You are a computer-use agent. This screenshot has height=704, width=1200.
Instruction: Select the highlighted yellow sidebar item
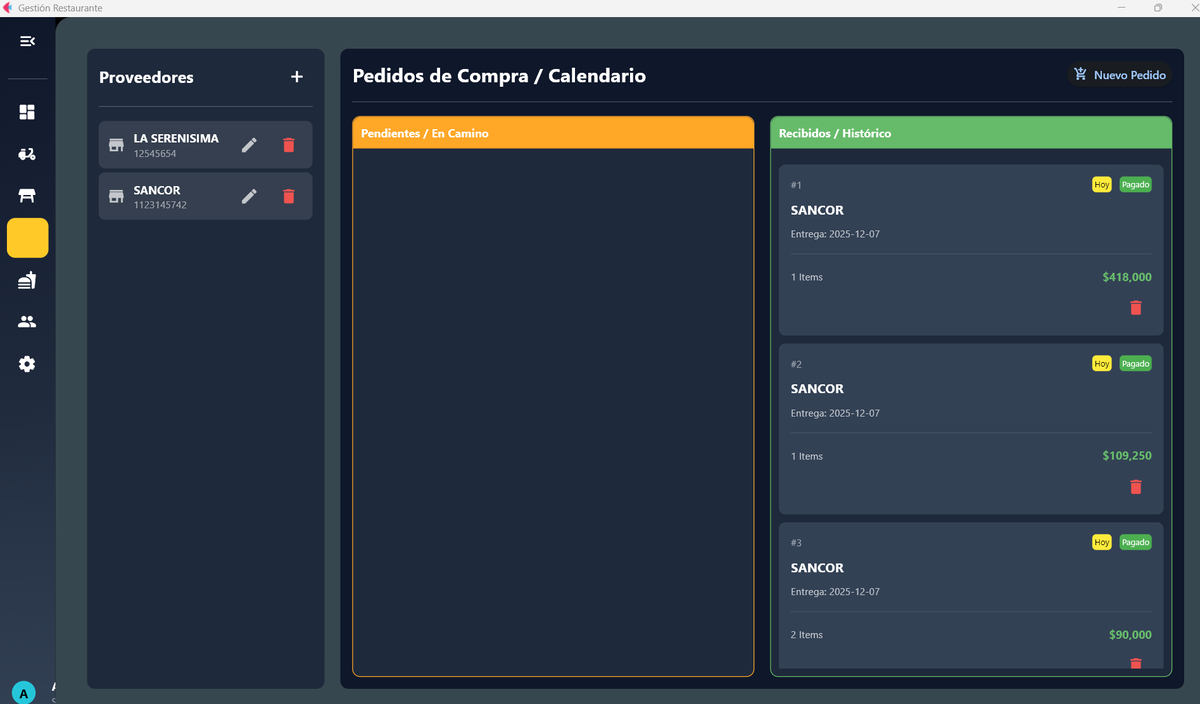(x=27, y=238)
